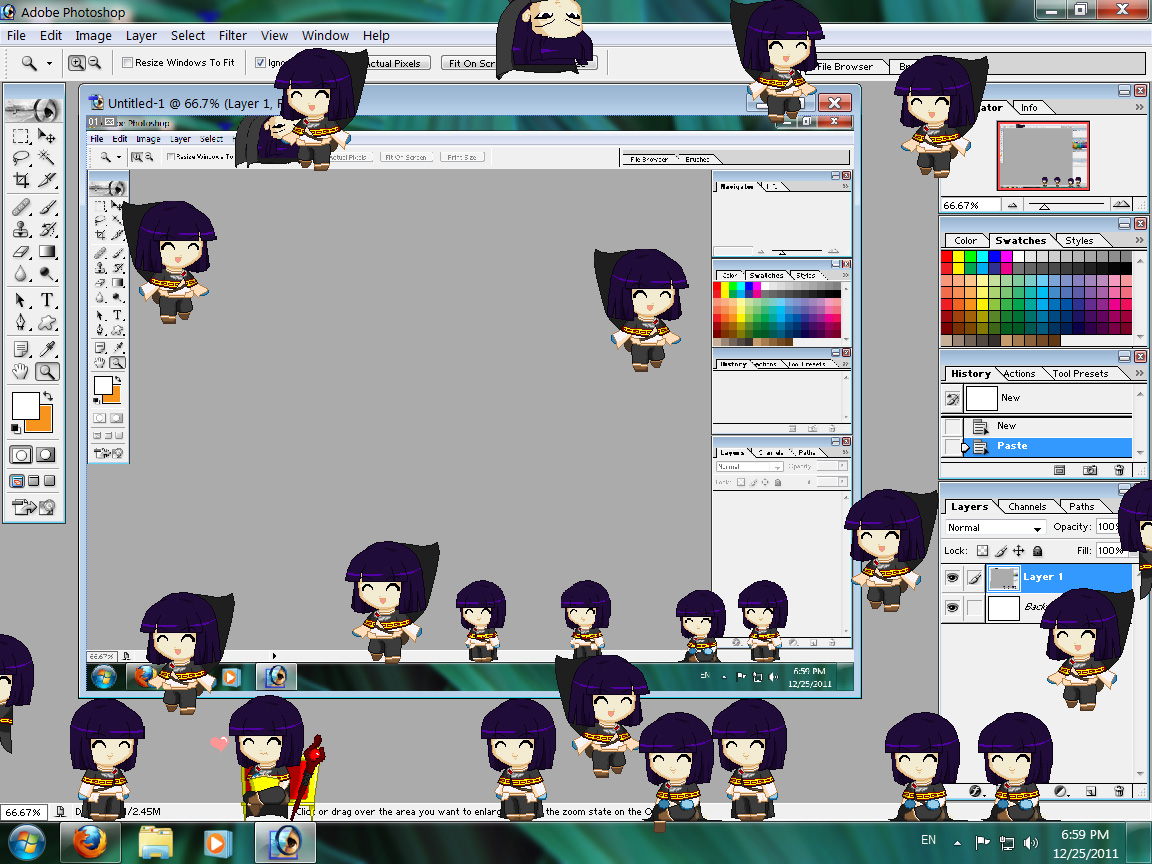Switch to Quick Mask mode
1152x864 pixels.
click(x=46, y=455)
